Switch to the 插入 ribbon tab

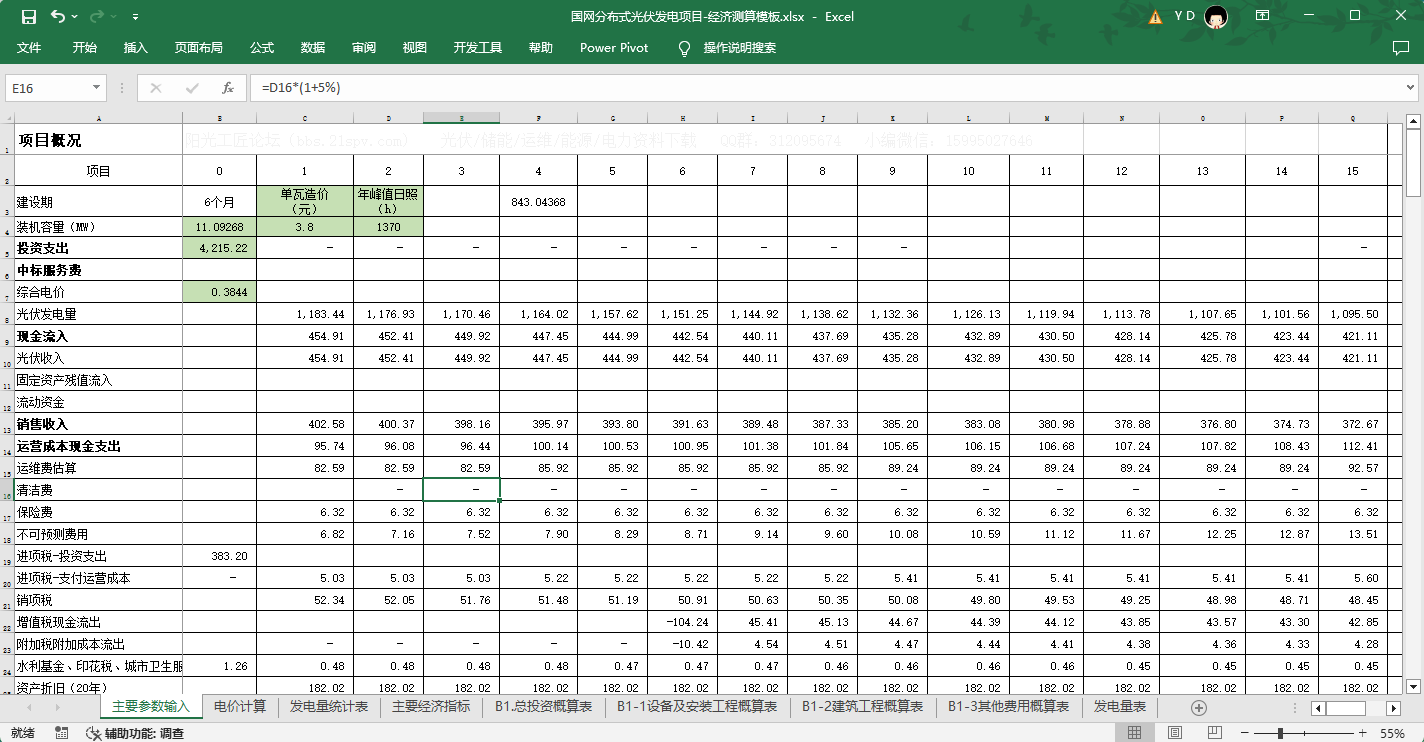[135, 47]
